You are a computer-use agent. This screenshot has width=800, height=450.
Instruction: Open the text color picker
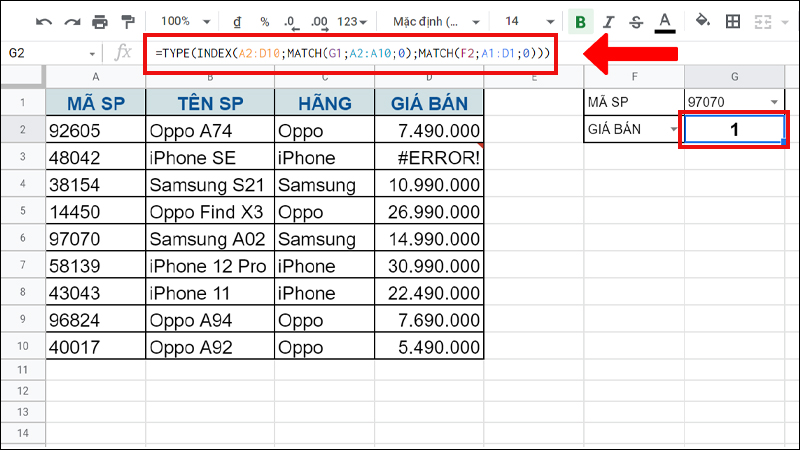click(x=666, y=21)
